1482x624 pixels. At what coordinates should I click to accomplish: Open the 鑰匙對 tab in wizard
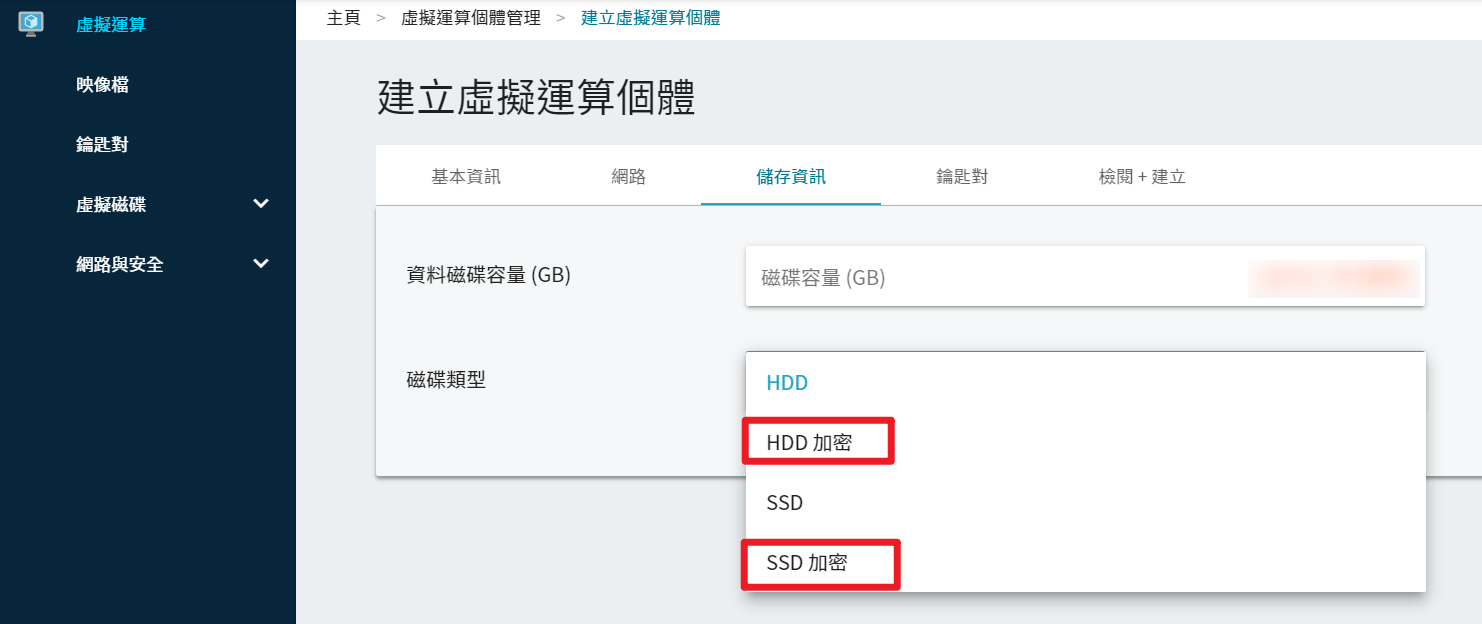tap(962, 177)
